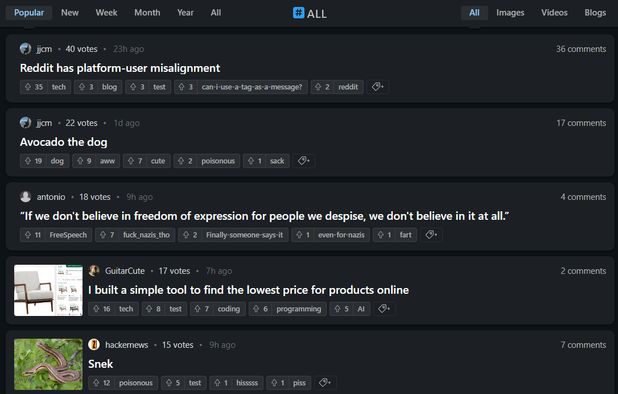618x394 pixels.
Task: Upvote the tech tag with 35 votes
Action: pyautogui.click(x=28, y=87)
